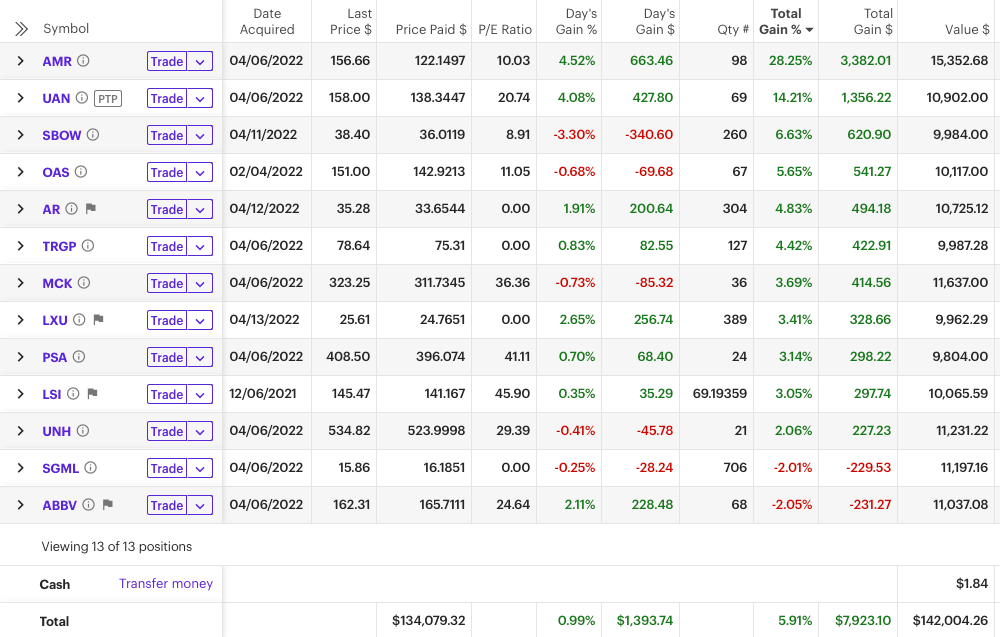Click the Trade button for LXU
This screenshot has width=1000, height=637.
(x=167, y=320)
